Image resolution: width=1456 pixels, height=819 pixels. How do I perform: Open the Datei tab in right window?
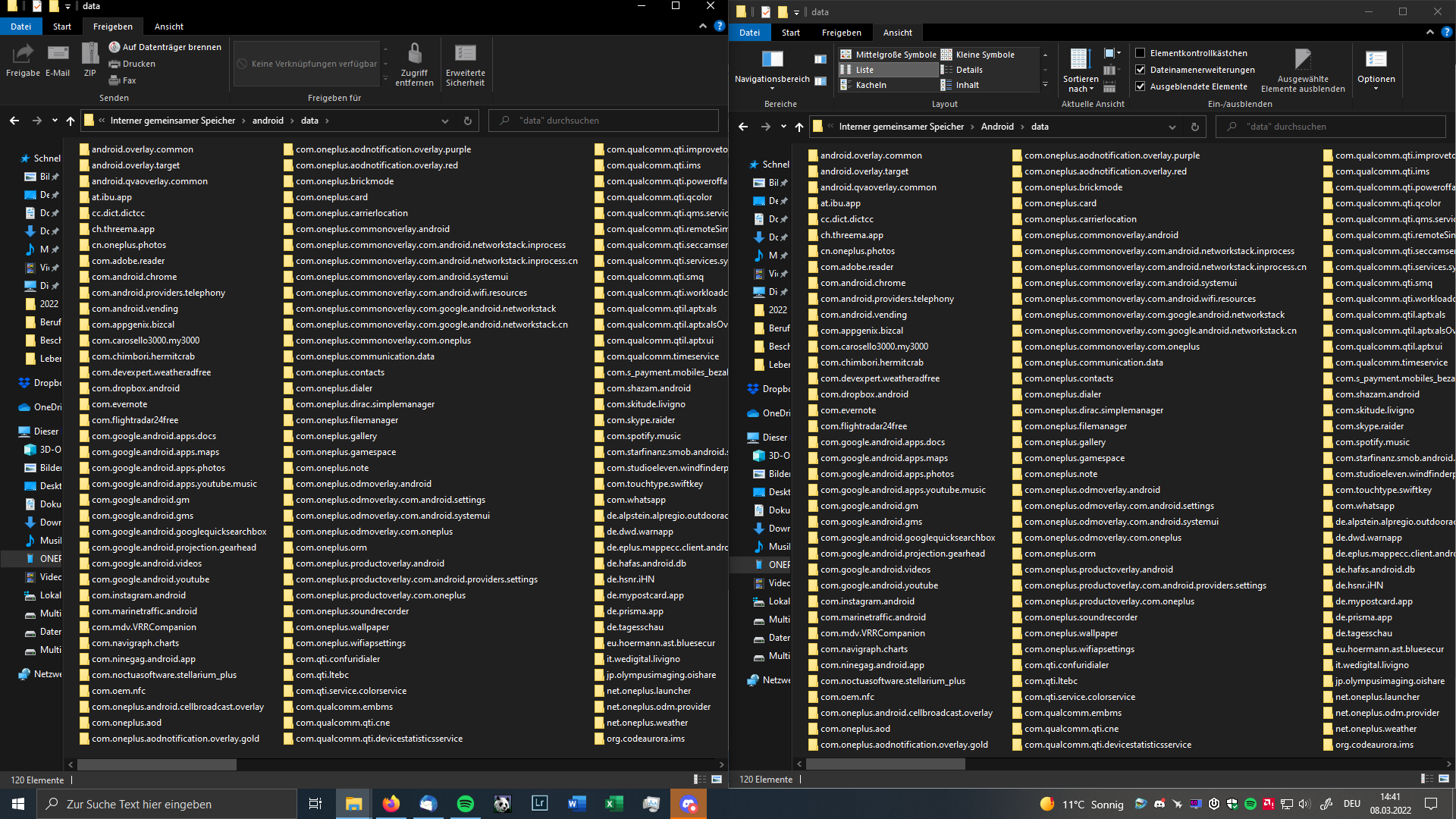click(x=750, y=33)
